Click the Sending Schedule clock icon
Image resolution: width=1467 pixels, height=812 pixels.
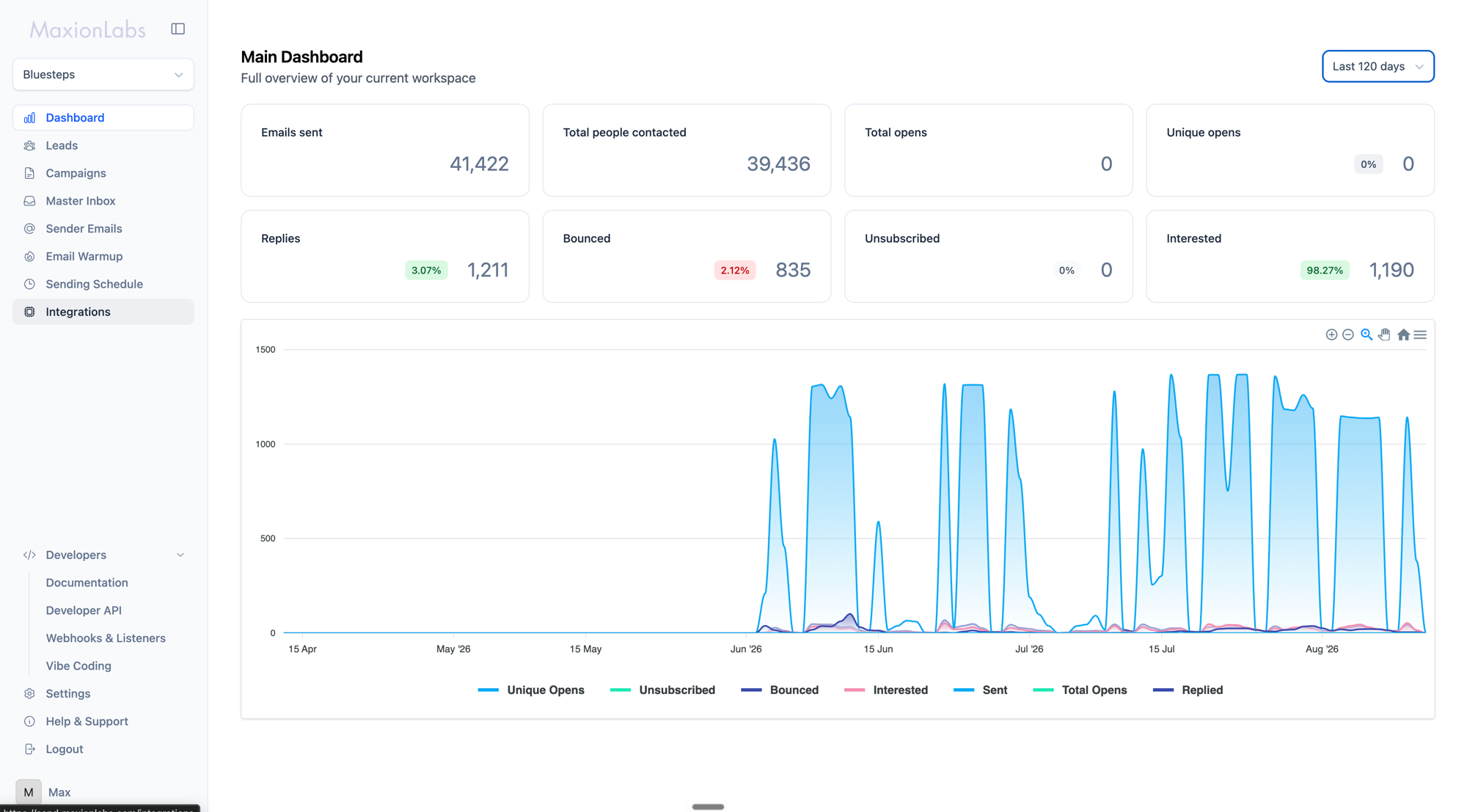point(29,284)
